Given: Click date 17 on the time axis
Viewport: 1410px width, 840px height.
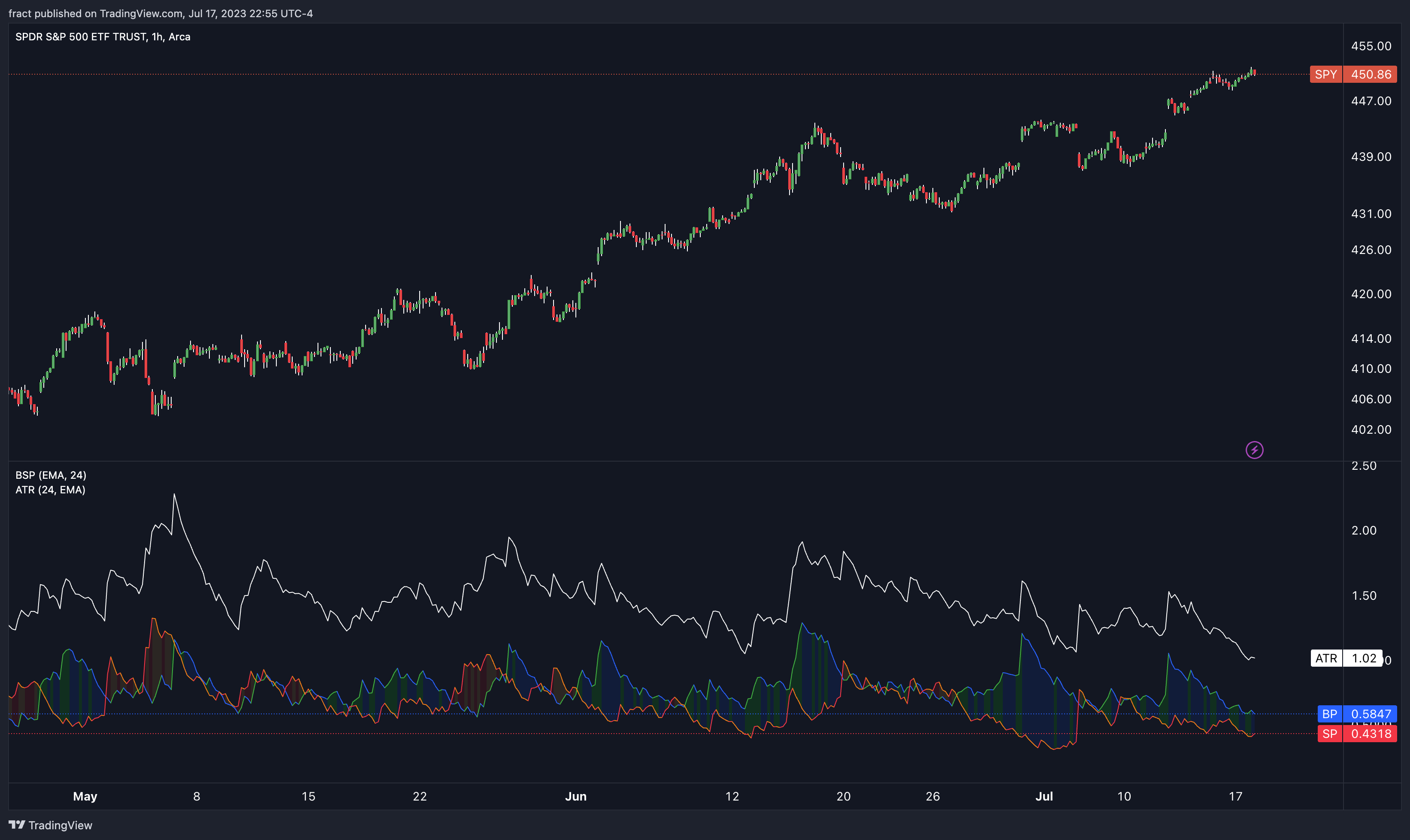Looking at the screenshot, I should (x=1235, y=796).
